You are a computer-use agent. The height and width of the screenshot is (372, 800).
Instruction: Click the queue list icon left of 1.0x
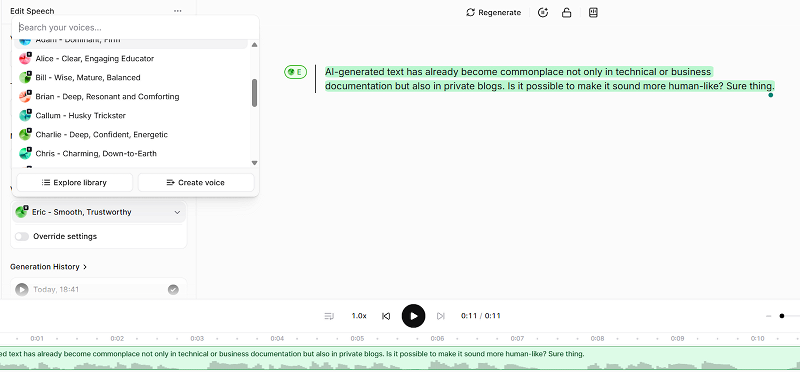(329, 316)
